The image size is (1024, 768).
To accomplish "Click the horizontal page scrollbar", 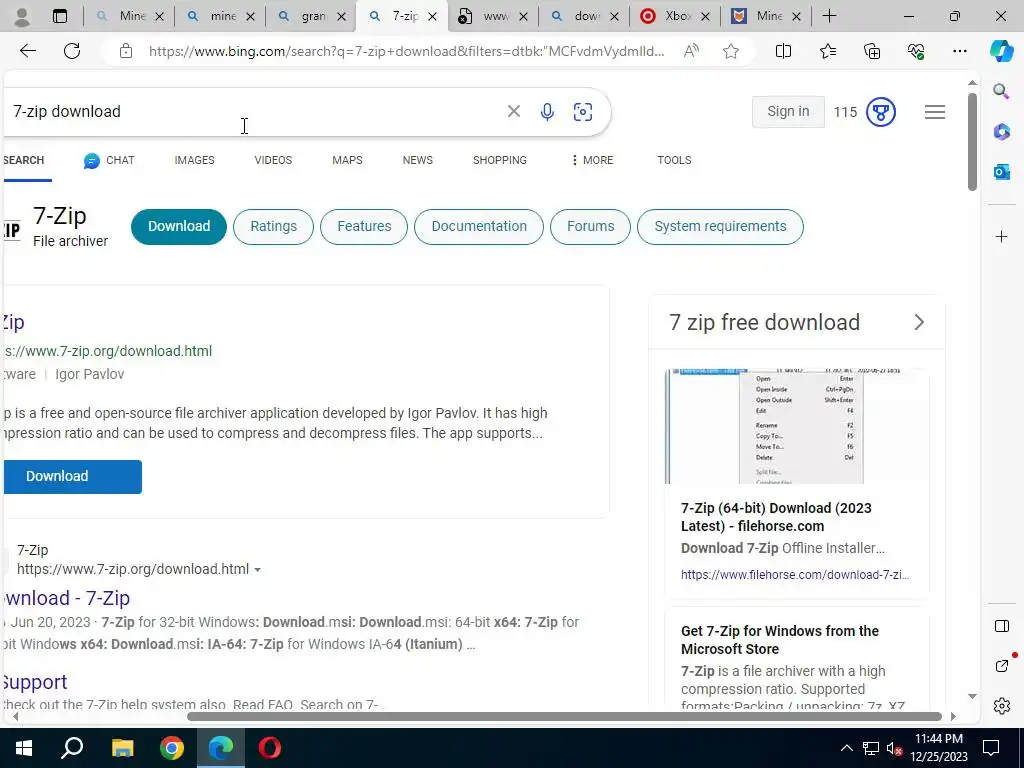I will [564, 716].
